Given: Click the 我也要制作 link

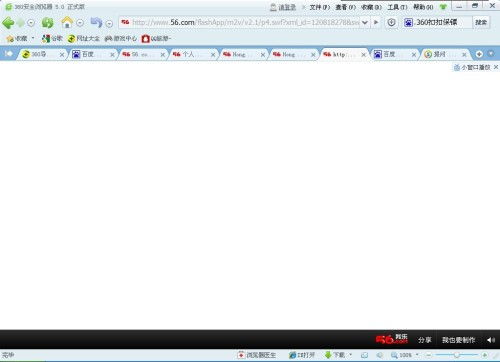Looking at the screenshot, I should (x=459, y=340).
